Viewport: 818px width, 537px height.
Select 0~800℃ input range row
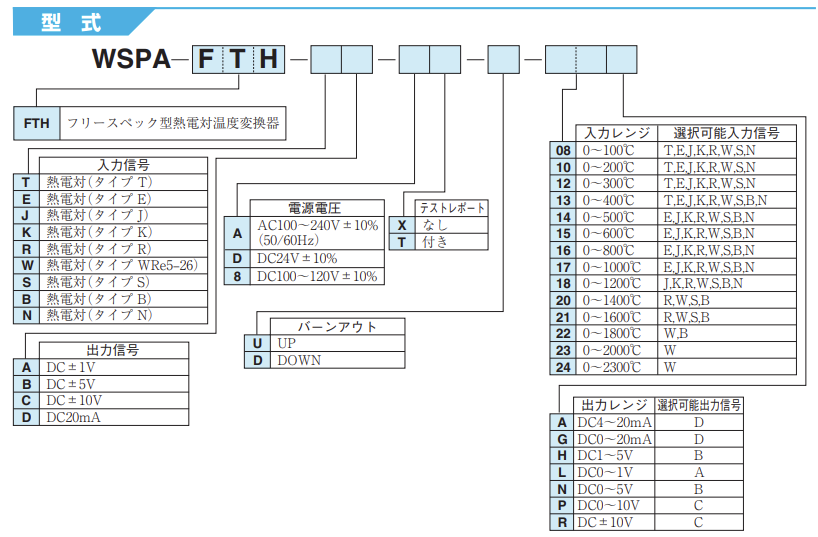tap(673, 250)
